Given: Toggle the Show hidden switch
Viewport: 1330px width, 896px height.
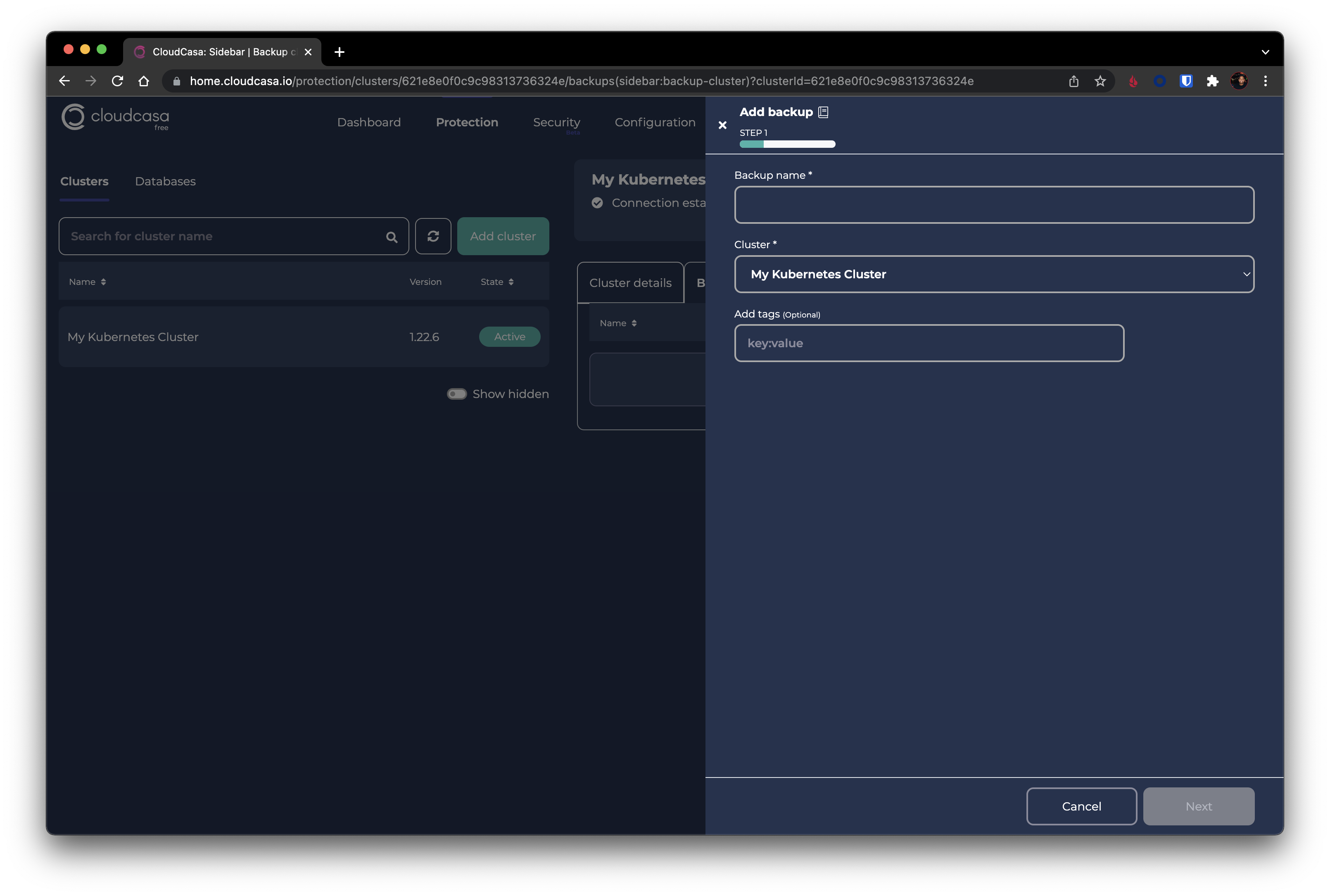Looking at the screenshot, I should (456, 394).
